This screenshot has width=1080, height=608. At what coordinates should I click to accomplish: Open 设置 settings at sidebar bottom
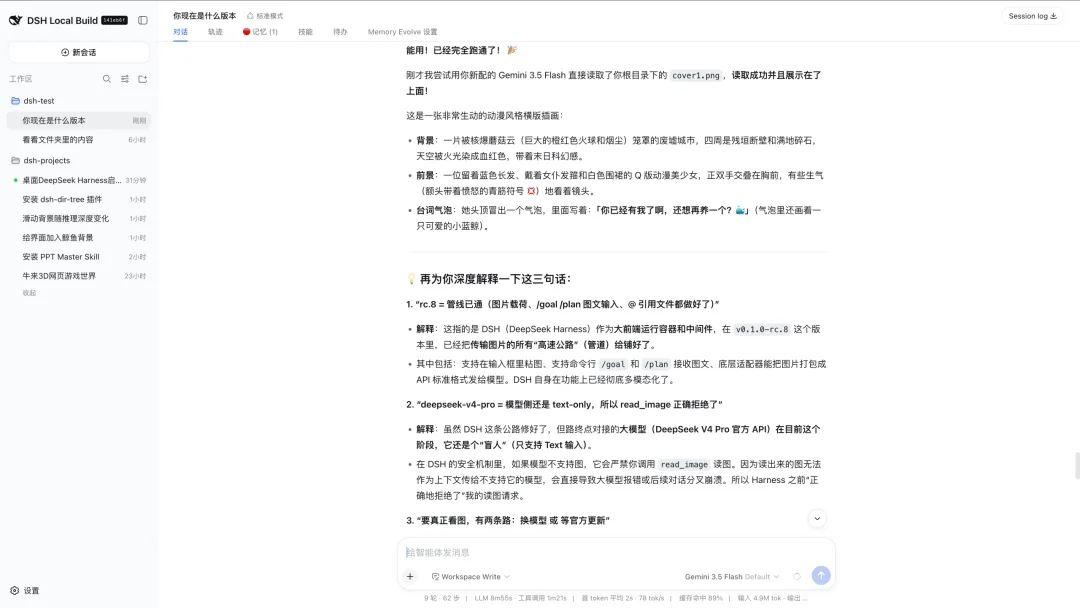(25, 591)
